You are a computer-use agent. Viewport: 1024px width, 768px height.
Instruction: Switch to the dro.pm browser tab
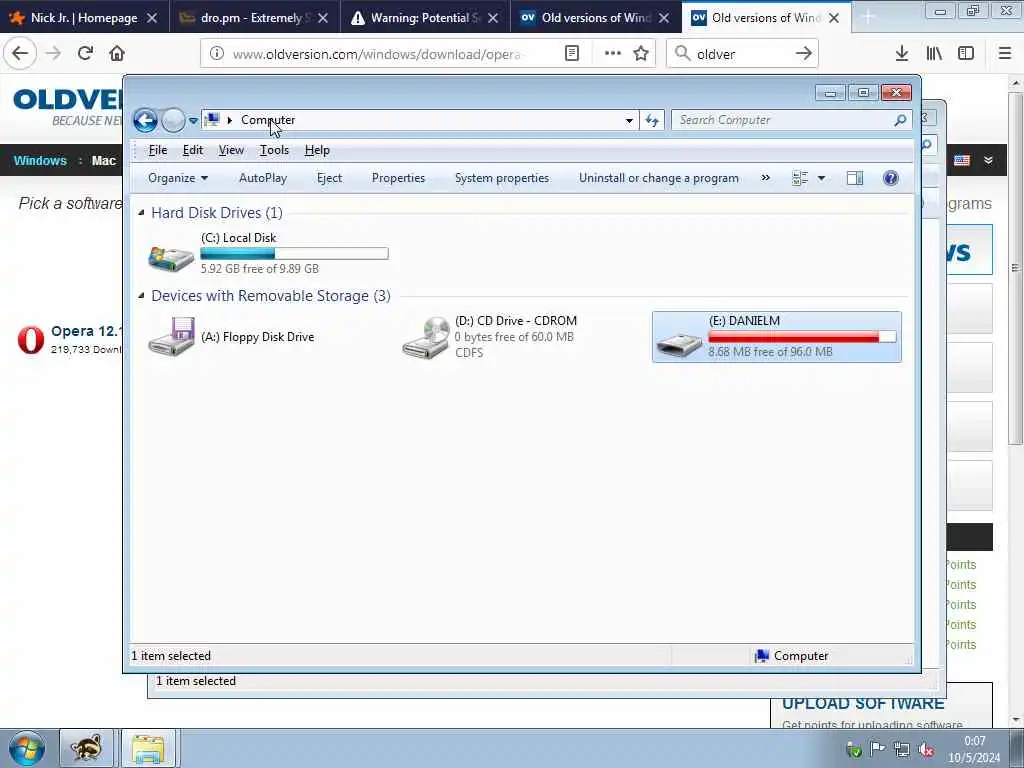255,18
